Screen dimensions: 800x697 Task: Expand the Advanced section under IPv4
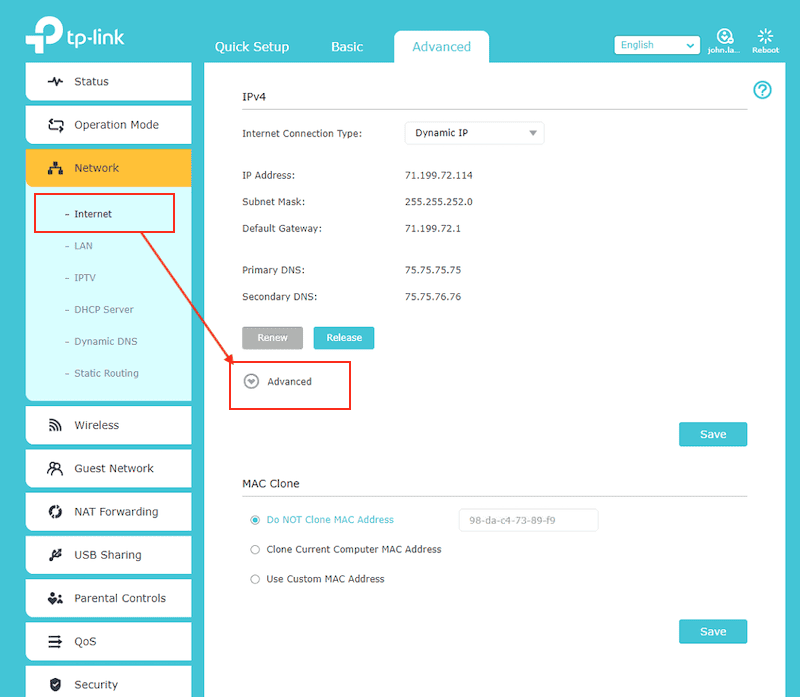click(x=252, y=381)
